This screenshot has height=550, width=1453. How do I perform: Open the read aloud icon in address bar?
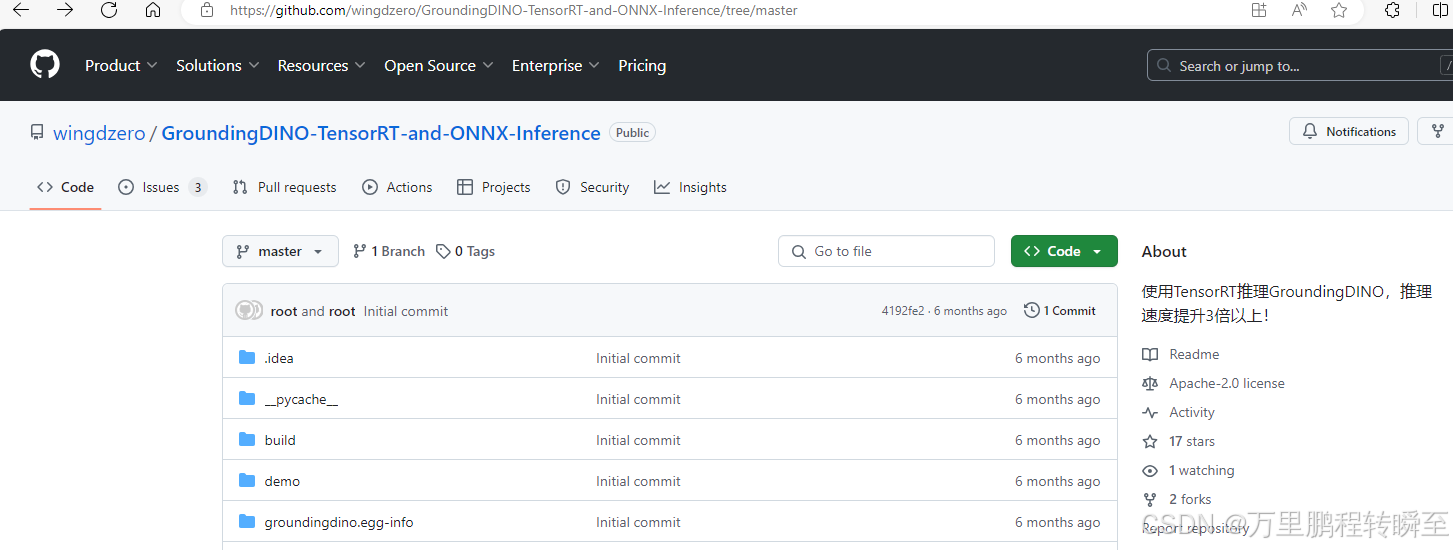(1299, 10)
